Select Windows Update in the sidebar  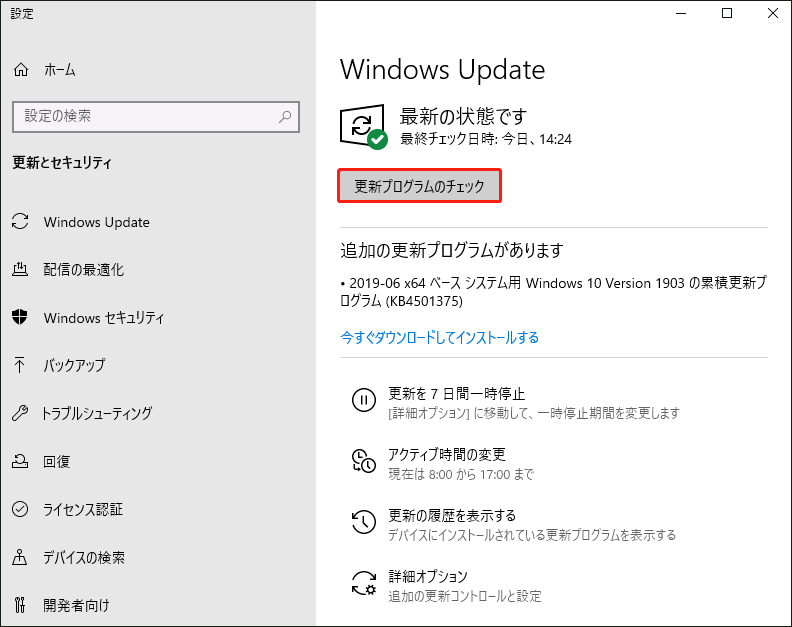(x=96, y=222)
